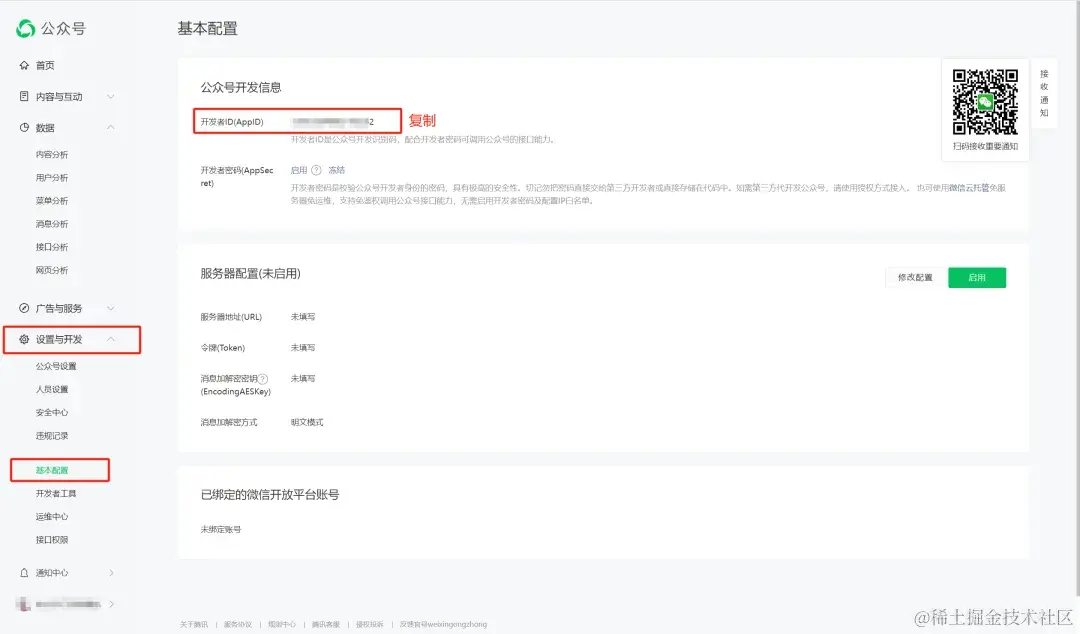The width and height of the screenshot is (1080, 634).
Task: Click the 公众号 logo at top left
Action: pyautogui.click(x=50, y=29)
